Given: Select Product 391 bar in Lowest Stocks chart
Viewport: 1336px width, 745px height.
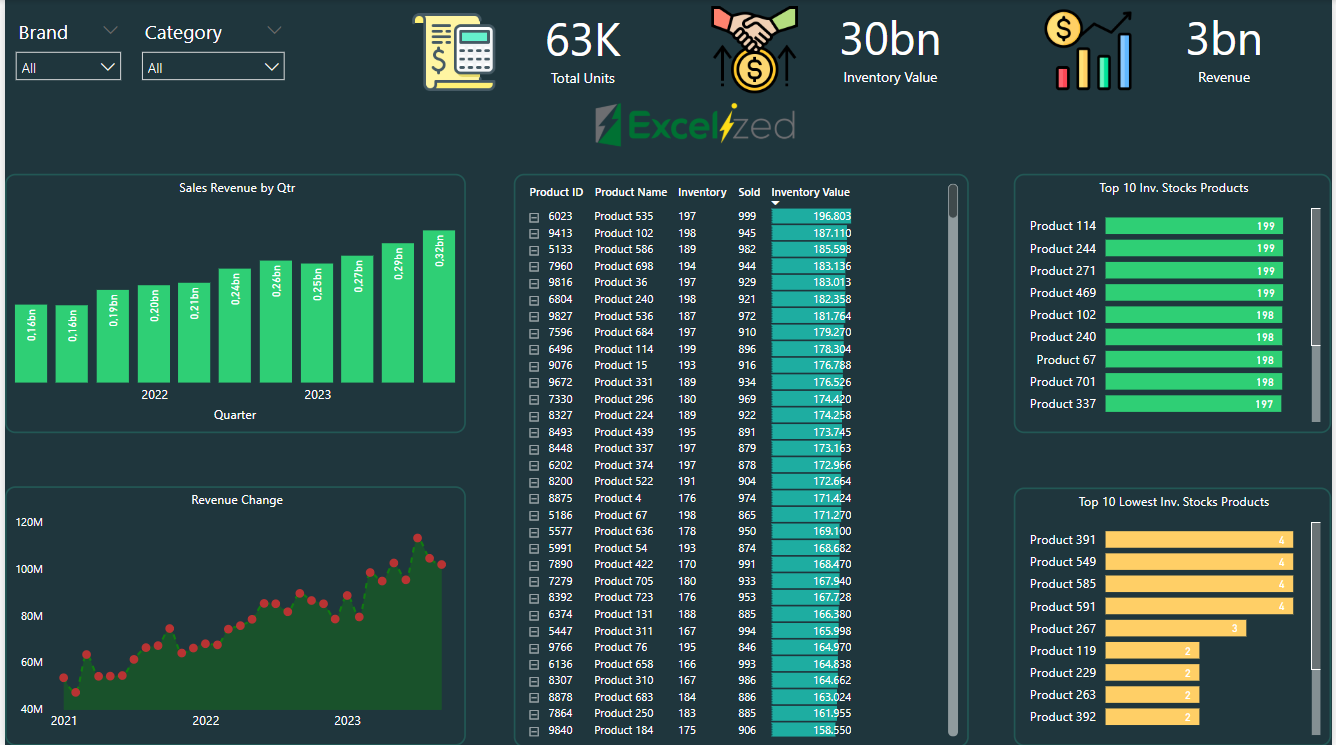Looking at the screenshot, I should (x=1199, y=539).
